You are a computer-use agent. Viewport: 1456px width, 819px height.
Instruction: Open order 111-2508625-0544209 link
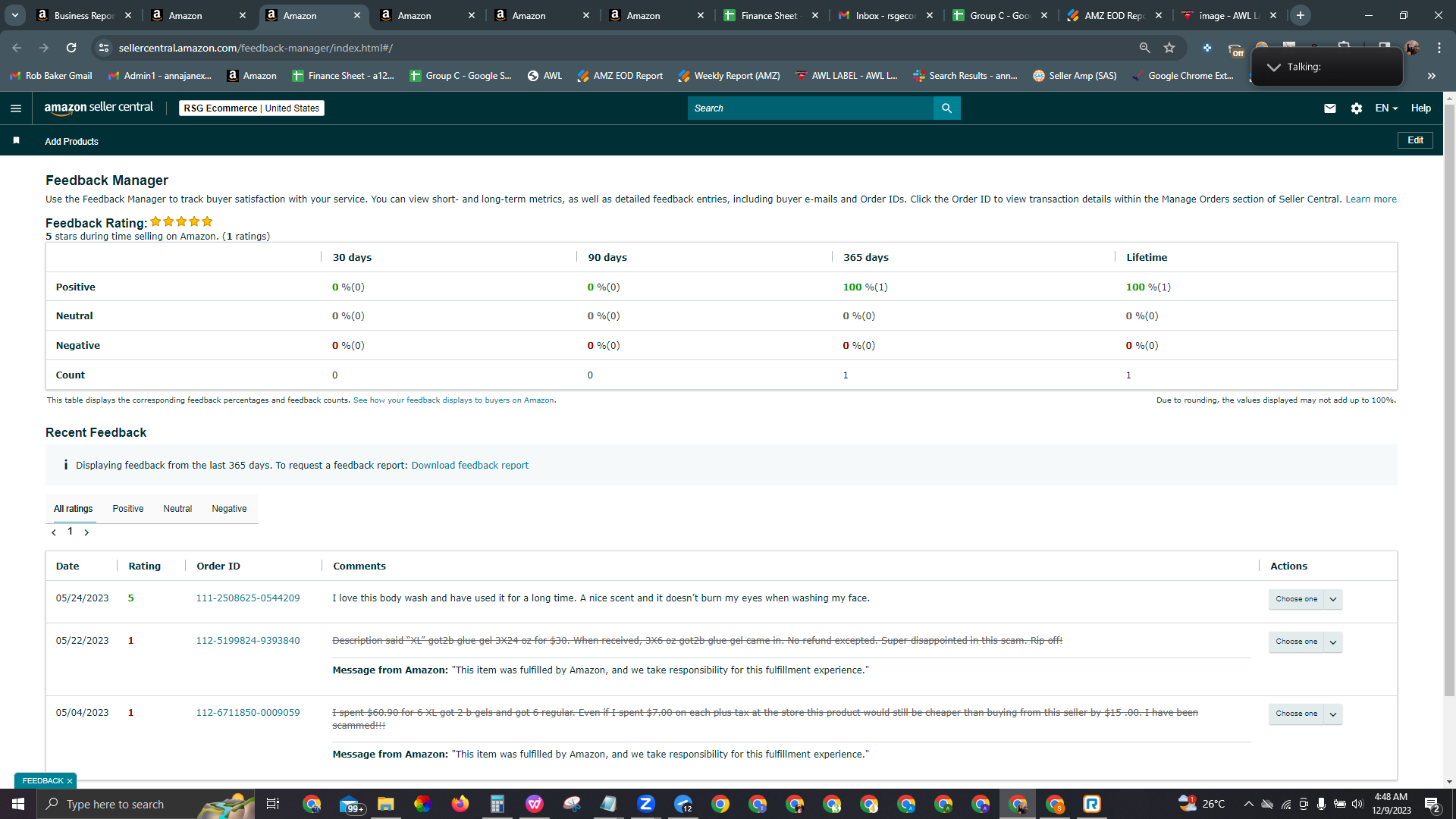pos(248,598)
